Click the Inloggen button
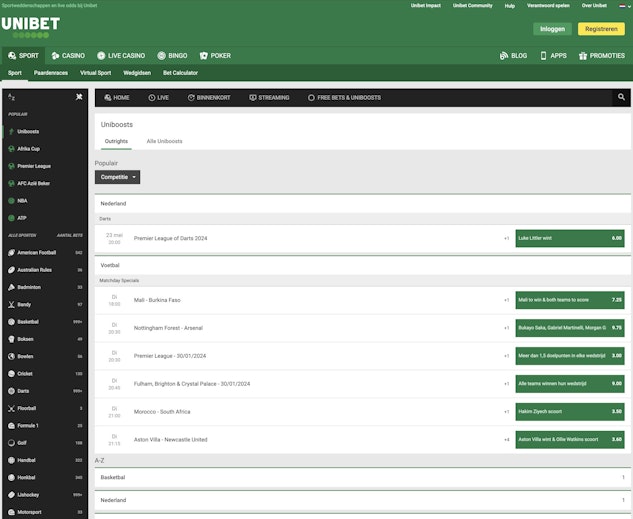Screen dimensions: 633x519 coord(552,29)
